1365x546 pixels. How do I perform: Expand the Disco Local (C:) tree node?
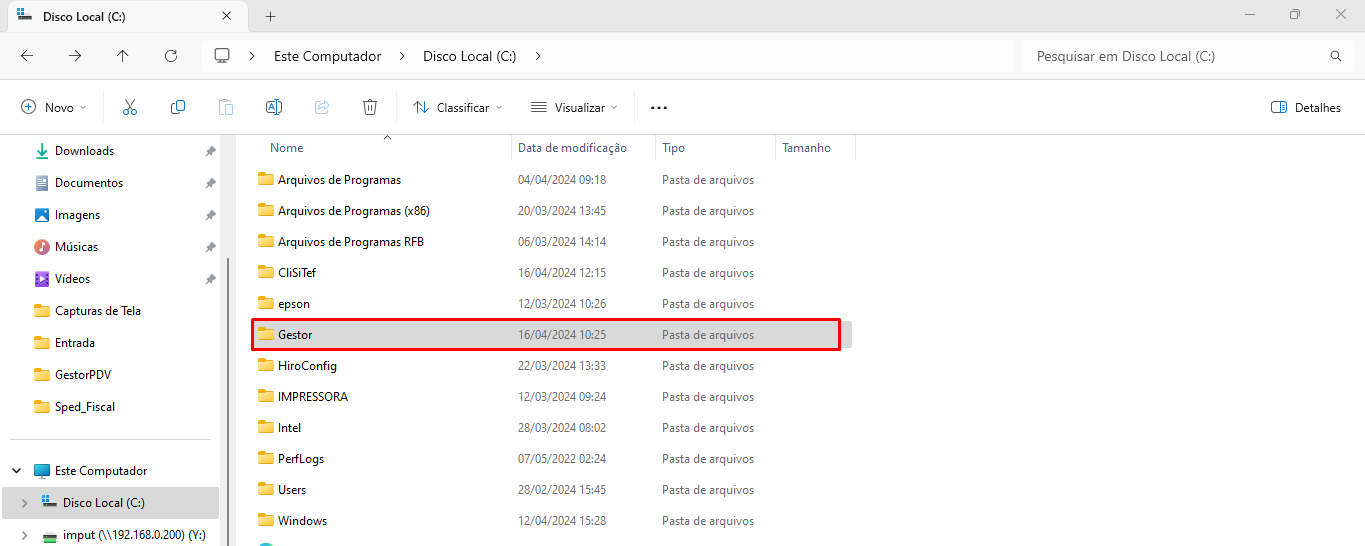[x=24, y=503]
